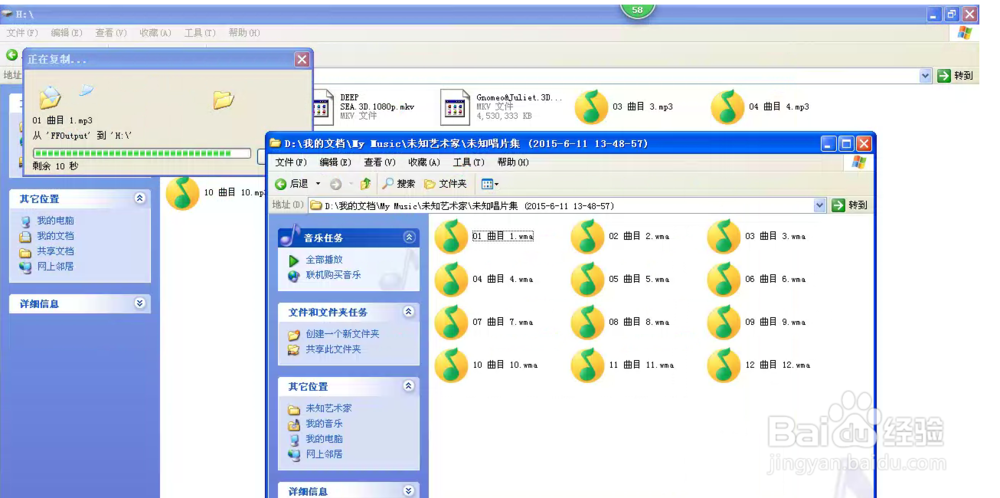Select the 10 曲目 10.wma music file icon

pos(452,365)
